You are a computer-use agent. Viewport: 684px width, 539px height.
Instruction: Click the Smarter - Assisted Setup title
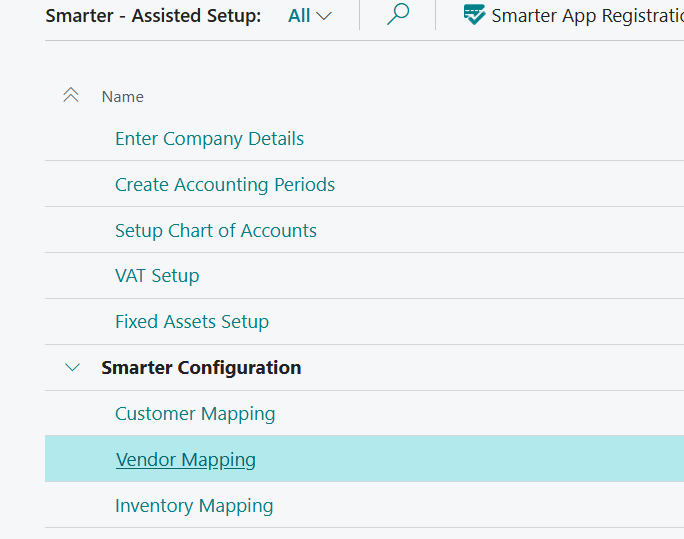coord(154,16)
